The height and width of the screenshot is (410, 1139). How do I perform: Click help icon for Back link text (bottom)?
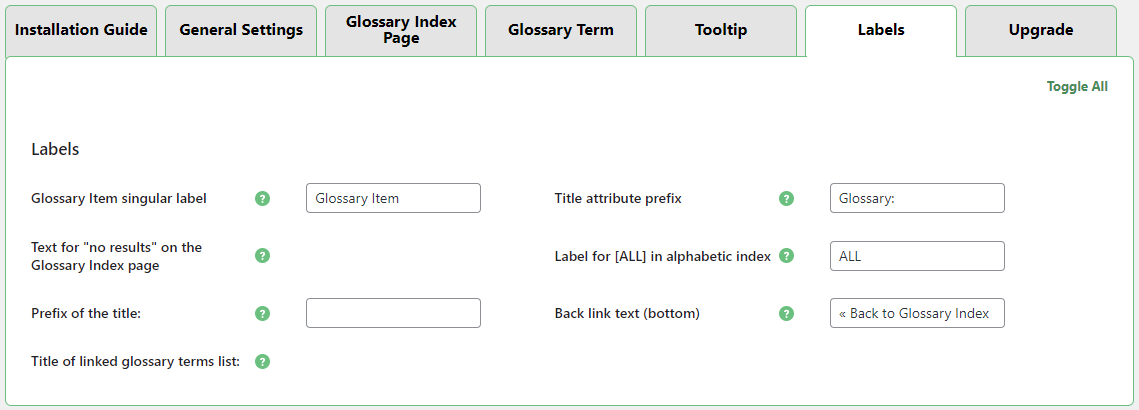[x=786, y=313]
